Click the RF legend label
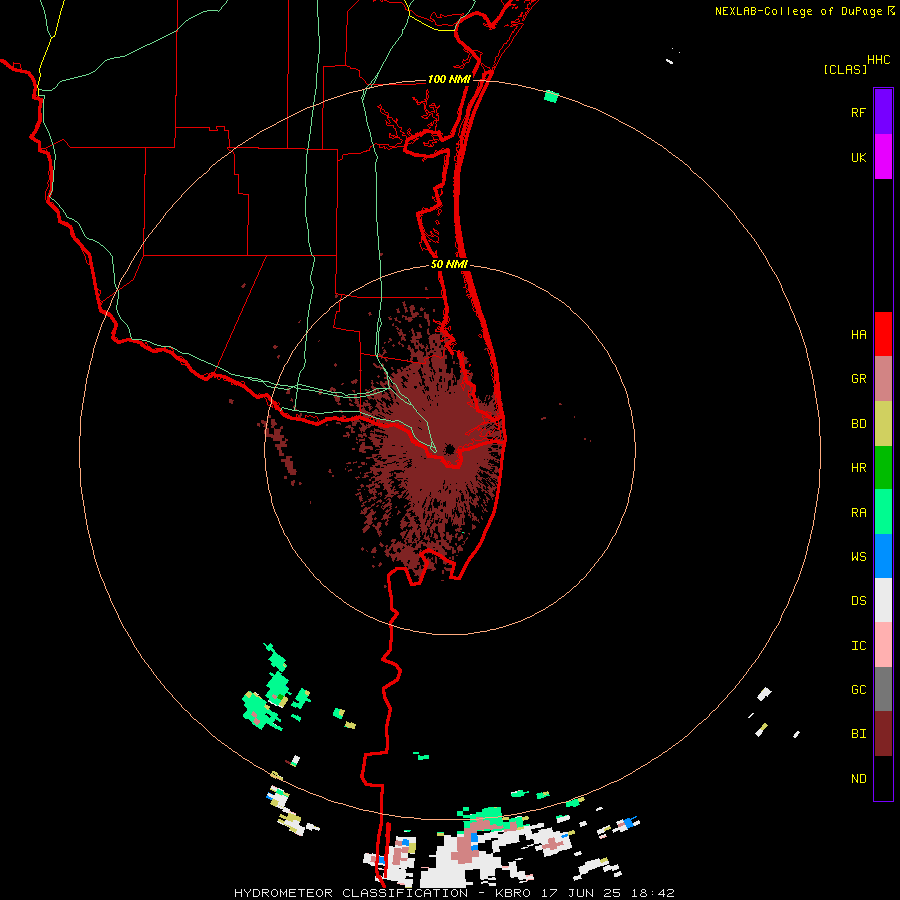Image resolution: width=900 pixels, height=900 pixels. click(x=858, y=112)
